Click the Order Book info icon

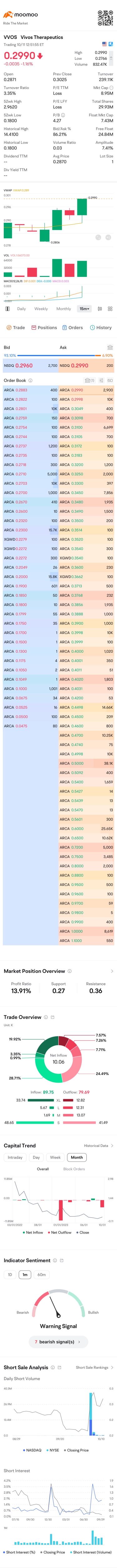click(x=31, y=380)
